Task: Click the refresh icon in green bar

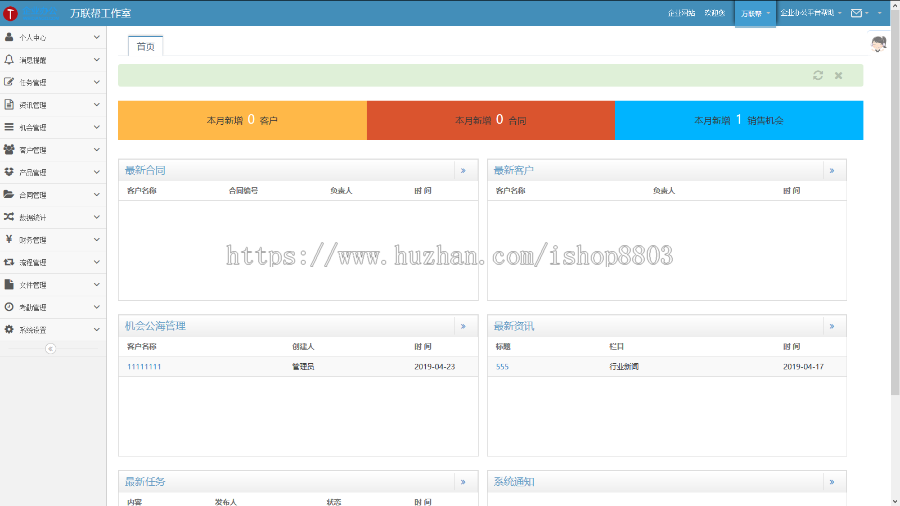Action: 818,75
